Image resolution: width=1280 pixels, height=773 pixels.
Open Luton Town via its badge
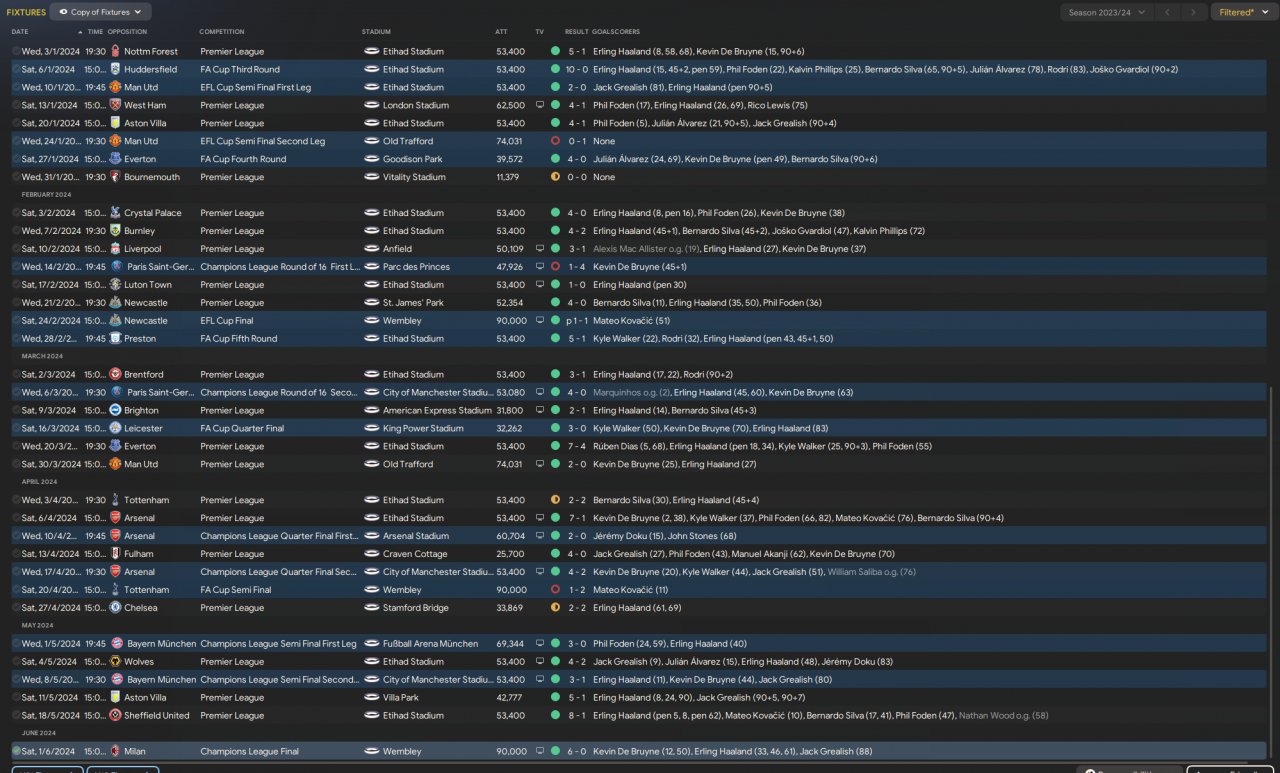coord(116,285)
